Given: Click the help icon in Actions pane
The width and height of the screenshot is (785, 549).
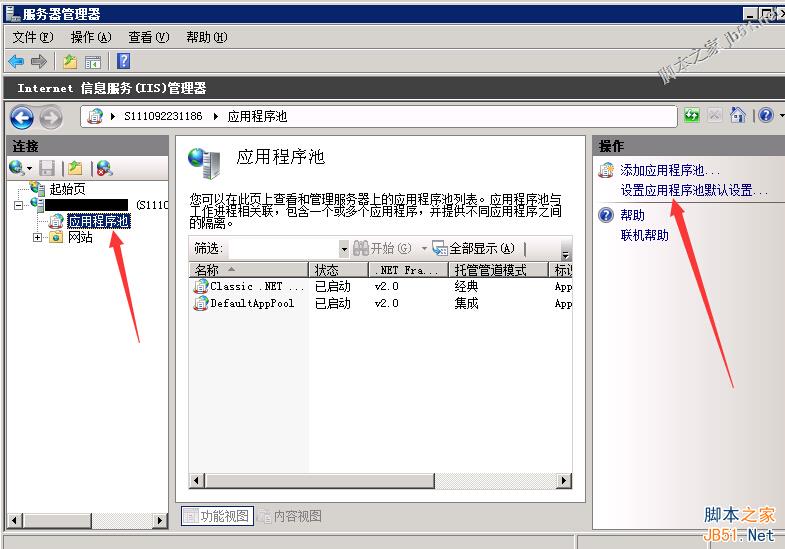Looking at the screenshot, I should click(x=606, y=215).
